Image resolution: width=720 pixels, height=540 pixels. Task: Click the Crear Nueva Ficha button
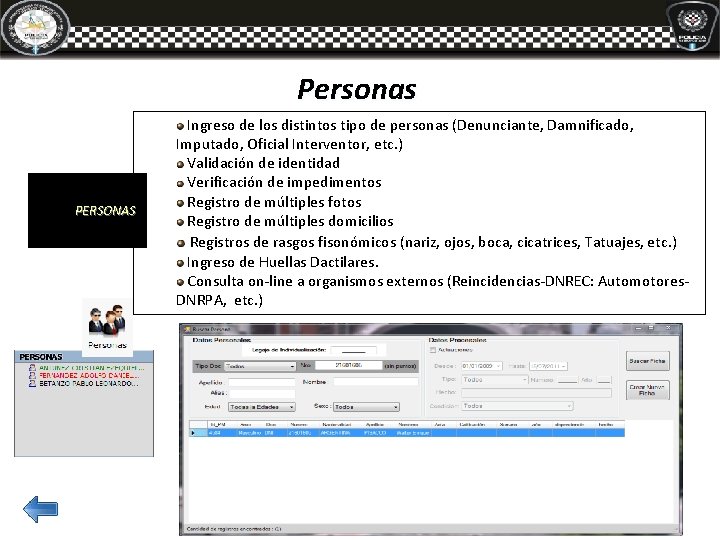coord(647,390)
